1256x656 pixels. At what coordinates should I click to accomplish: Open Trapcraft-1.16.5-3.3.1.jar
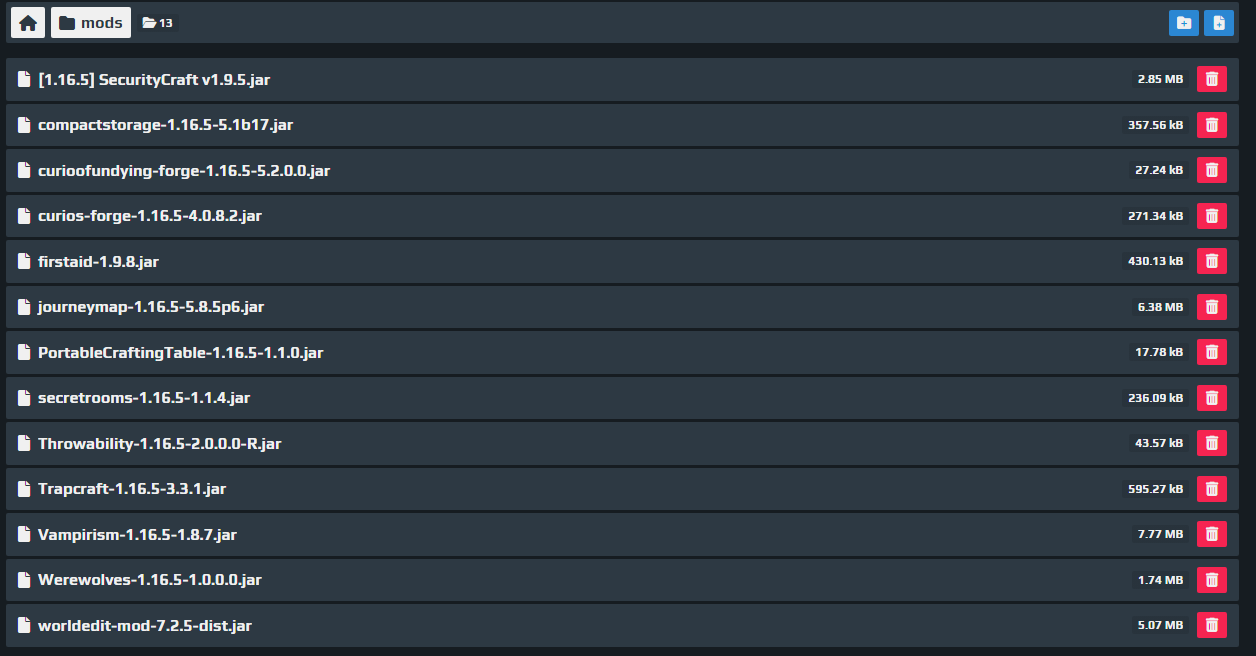(132, 489)
